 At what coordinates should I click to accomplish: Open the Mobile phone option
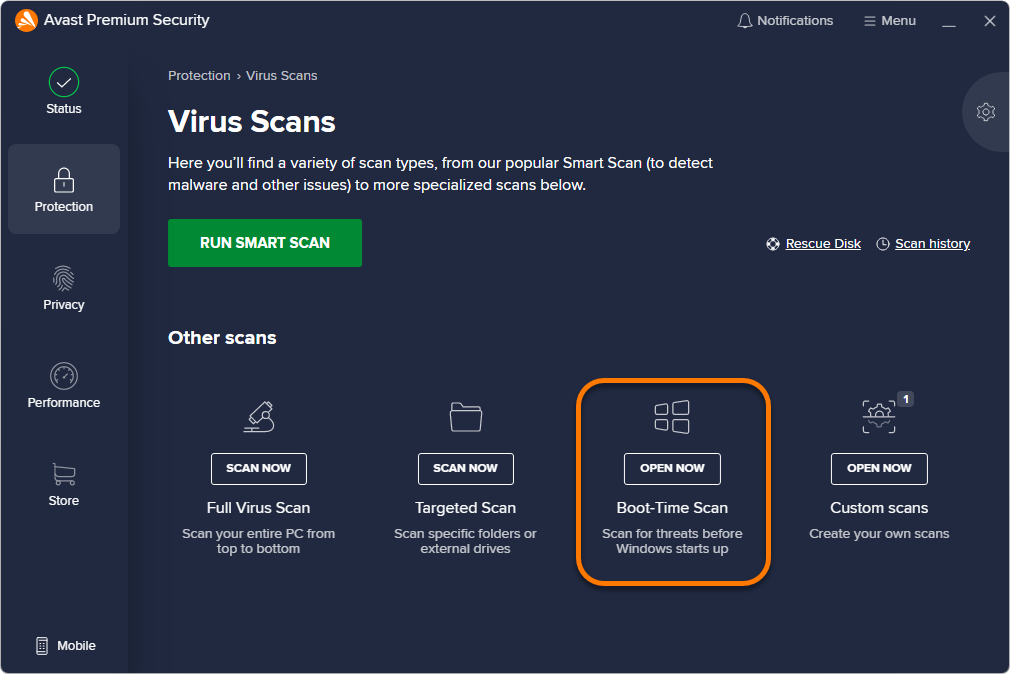66,646
